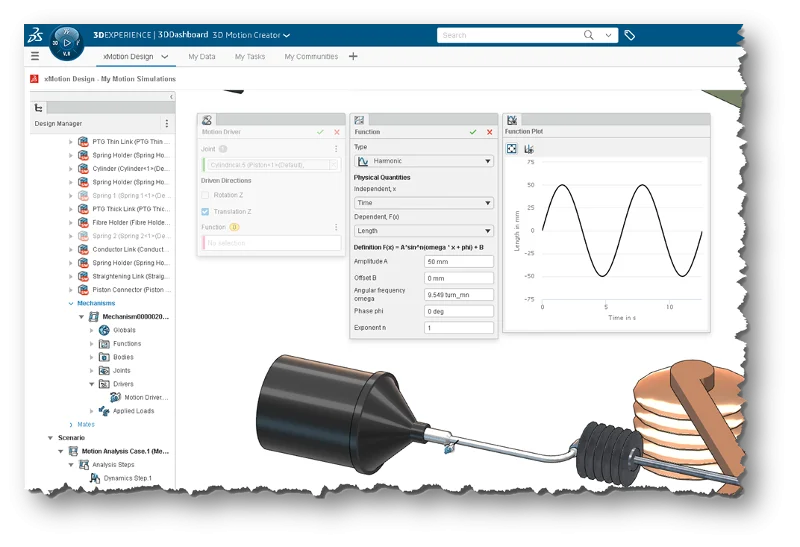Click the search magnifier icon
The width and height of the screenshot is (800, 547).
point(588,35)
